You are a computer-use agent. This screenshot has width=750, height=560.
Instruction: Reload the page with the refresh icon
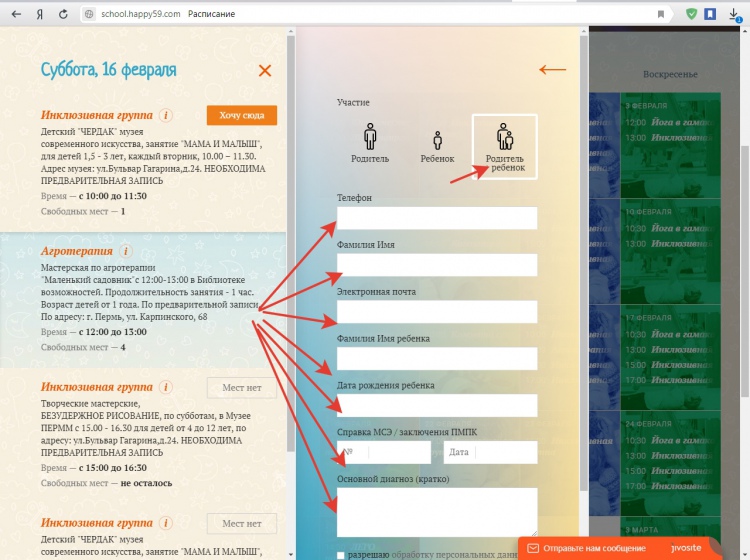(63, 15)
